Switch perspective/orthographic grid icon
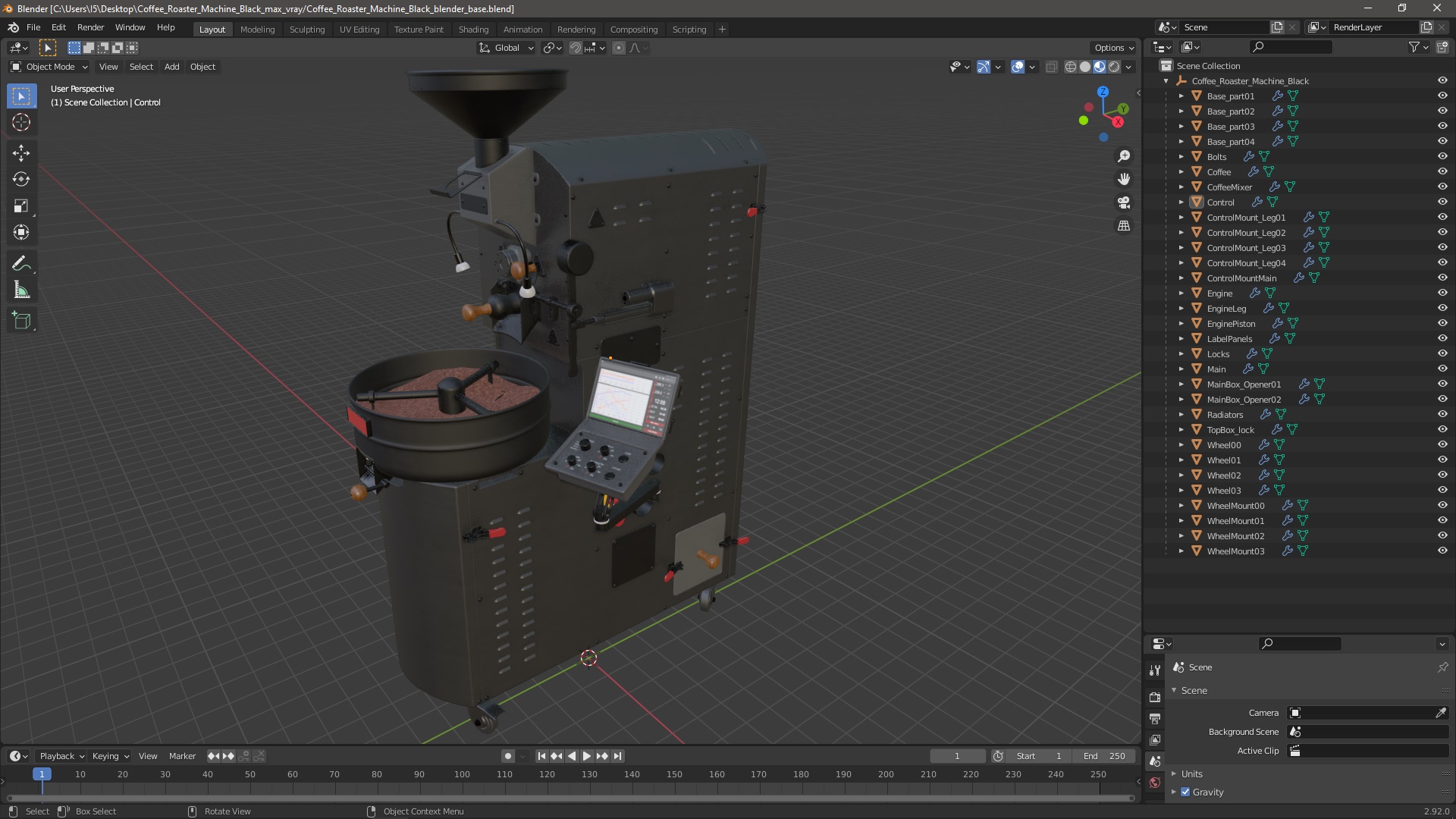The width and height of the screenshot is (1456, 819). [x=1124, y=226]
